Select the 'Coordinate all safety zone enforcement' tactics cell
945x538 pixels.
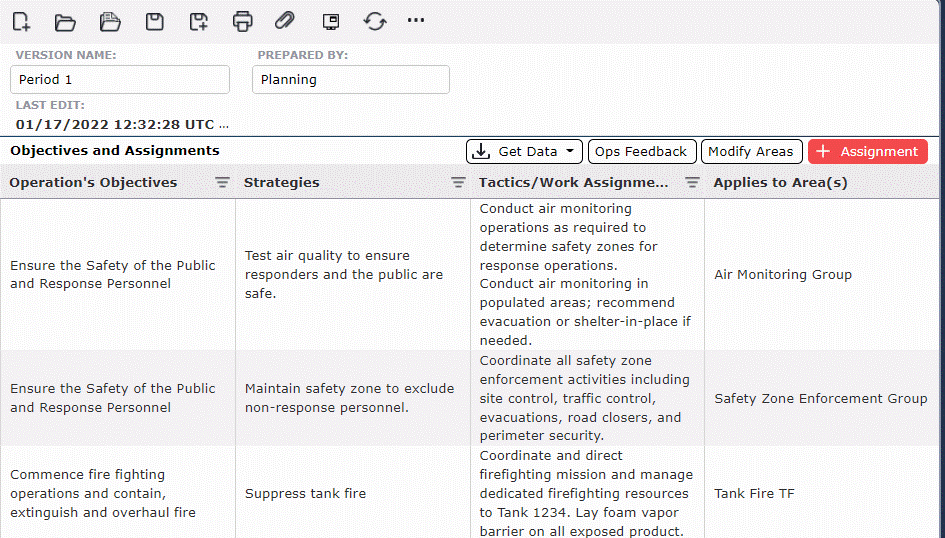tap(587, 398)
